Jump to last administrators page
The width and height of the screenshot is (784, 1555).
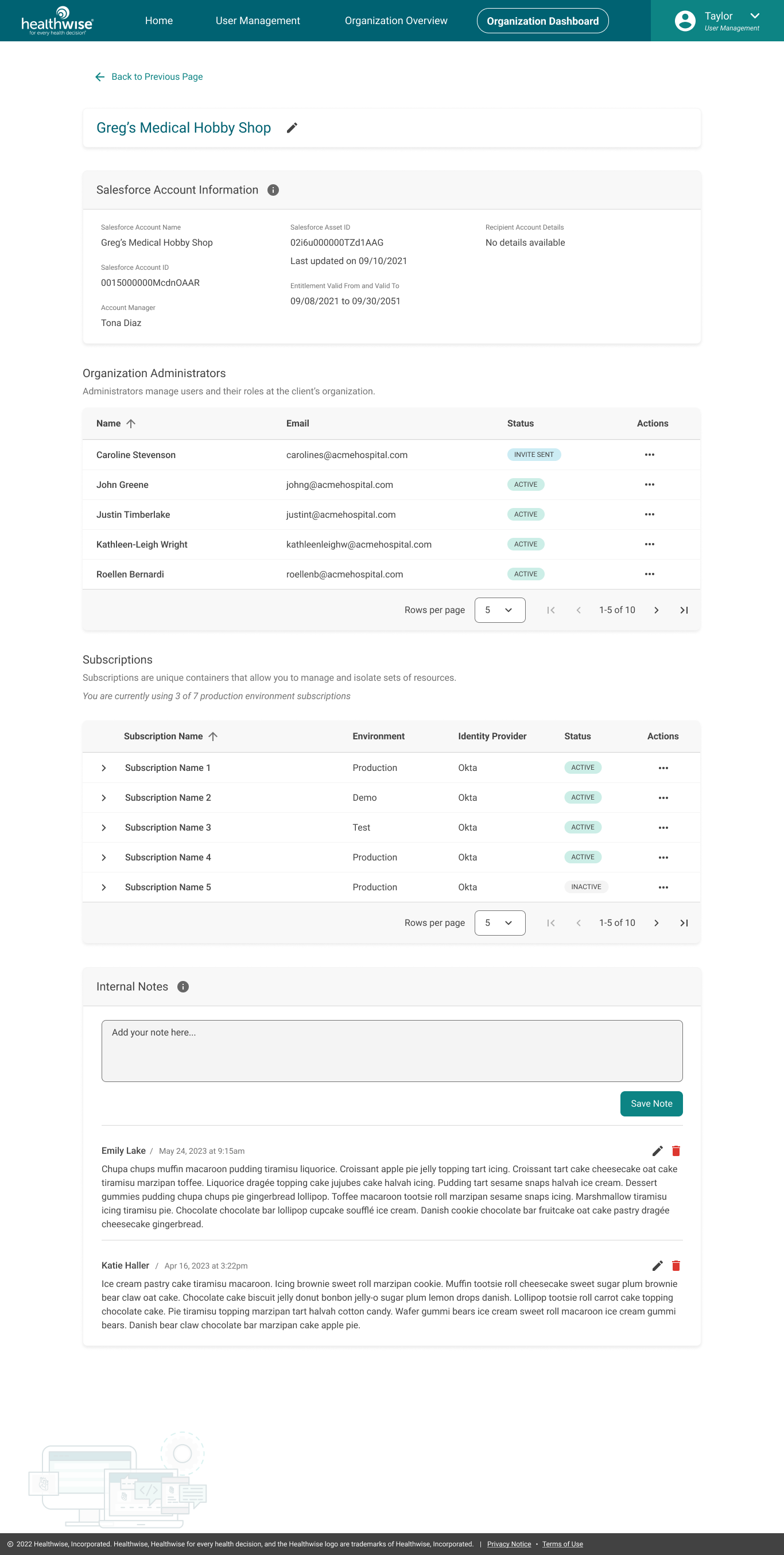tap(684, 610)
